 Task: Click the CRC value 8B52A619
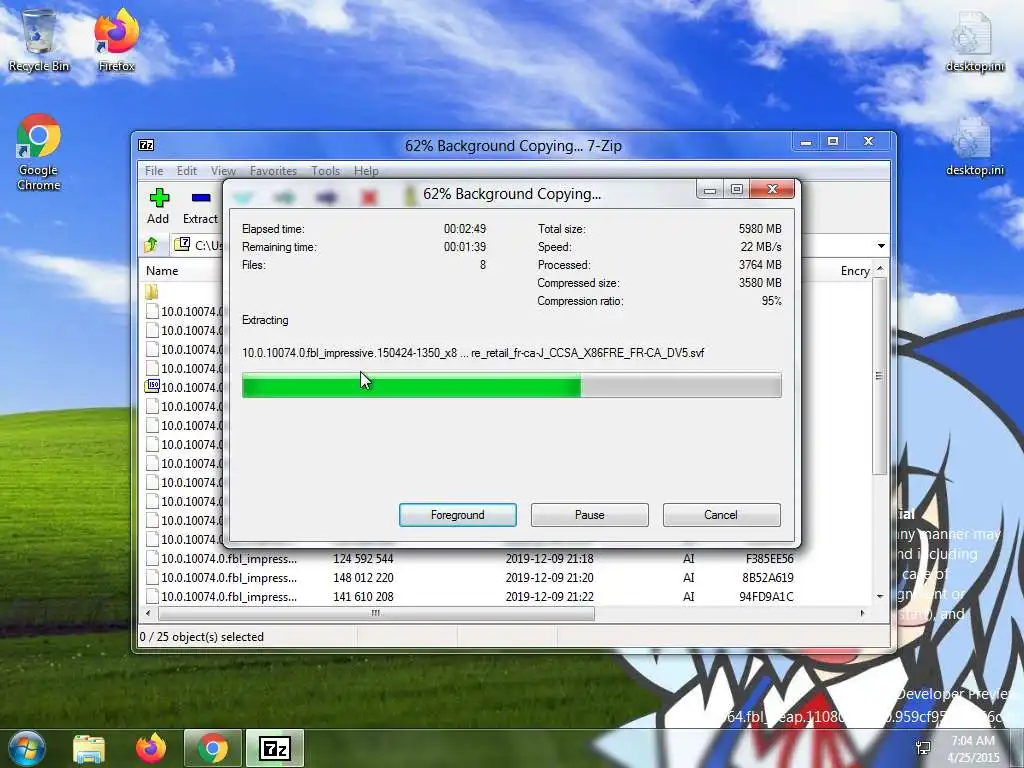(767, 577)
